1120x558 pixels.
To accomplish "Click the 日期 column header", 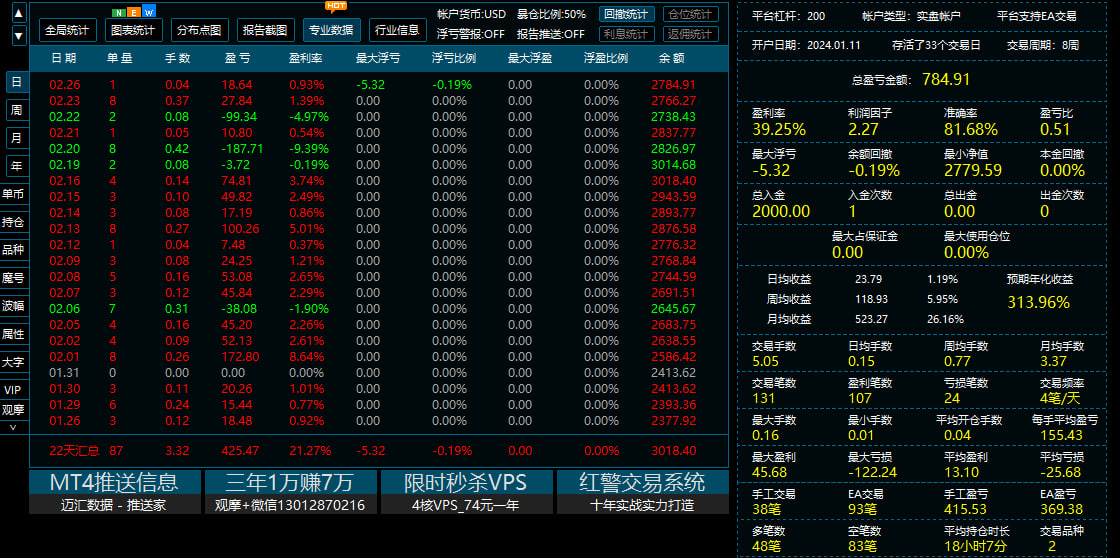I will [x=64, y=58].
